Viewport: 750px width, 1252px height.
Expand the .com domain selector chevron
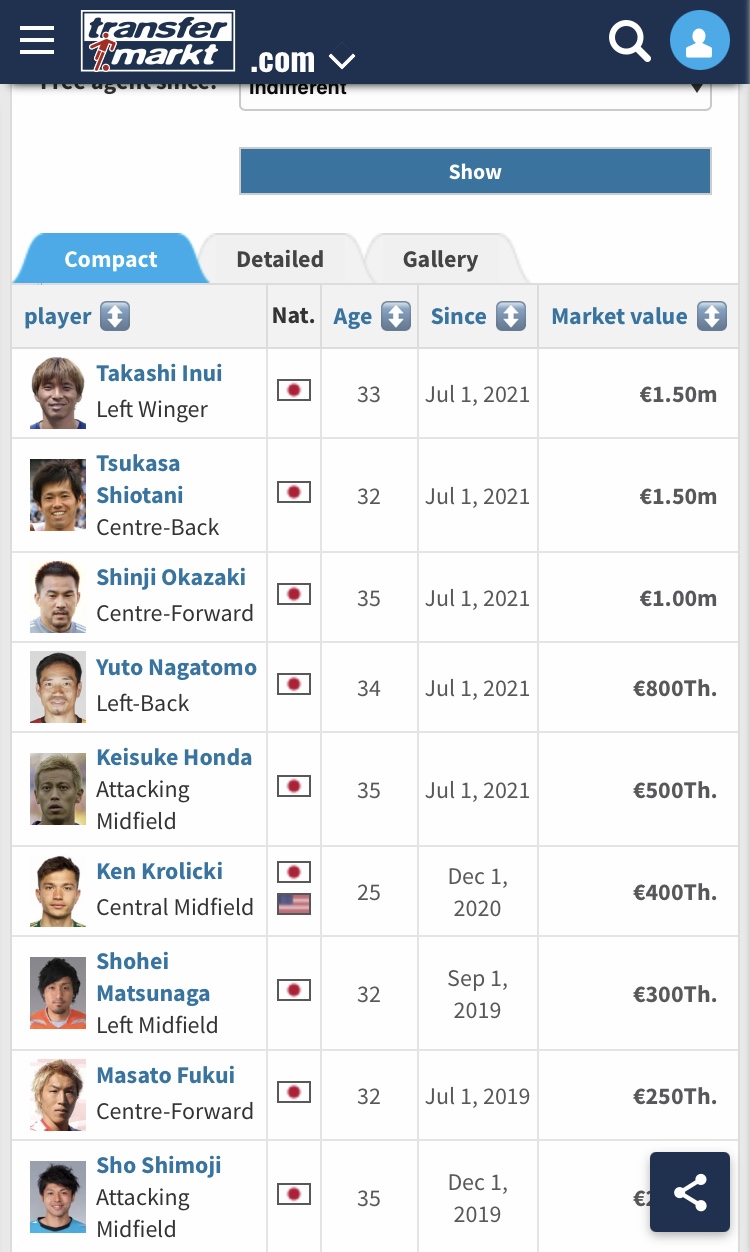(x=342, y=62)
